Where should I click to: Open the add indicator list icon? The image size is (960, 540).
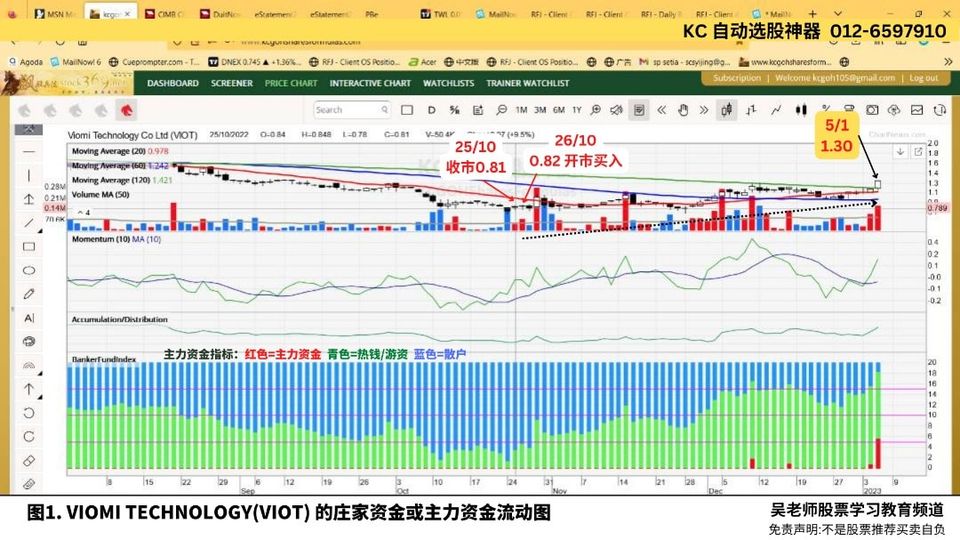click(x=478, y=110)
